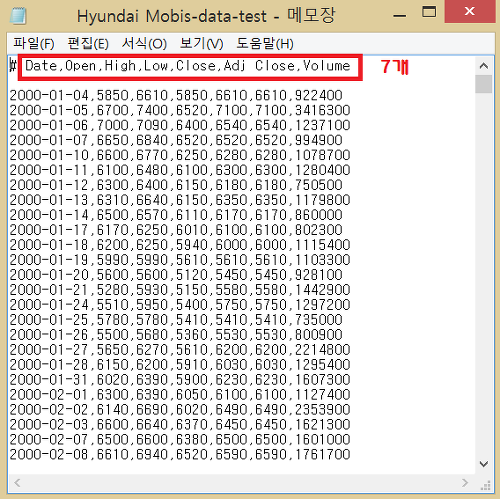Open the 파일(F) menu
The height and width of the screenshot is (499, 500).
coord(34,43)
